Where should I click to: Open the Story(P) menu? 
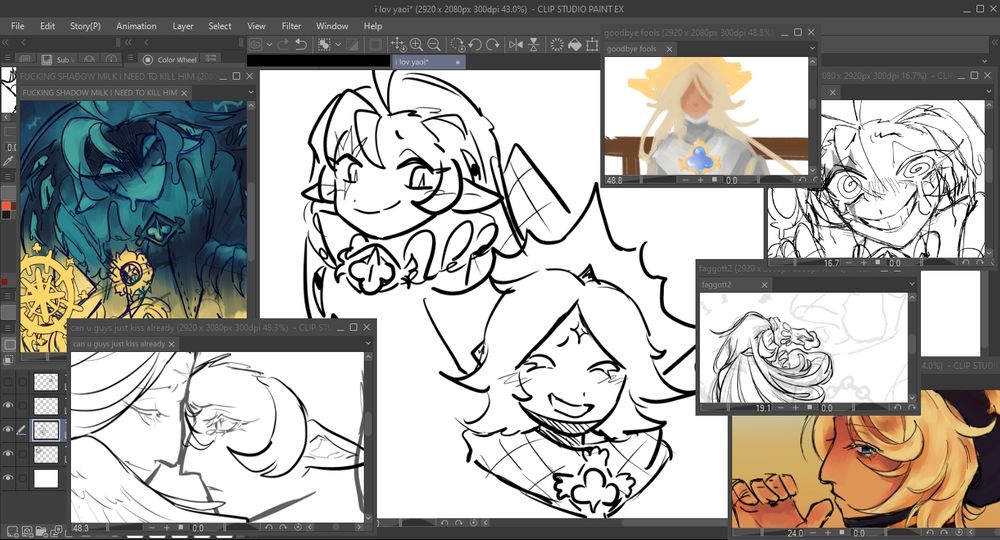click(x=85, y=26)
